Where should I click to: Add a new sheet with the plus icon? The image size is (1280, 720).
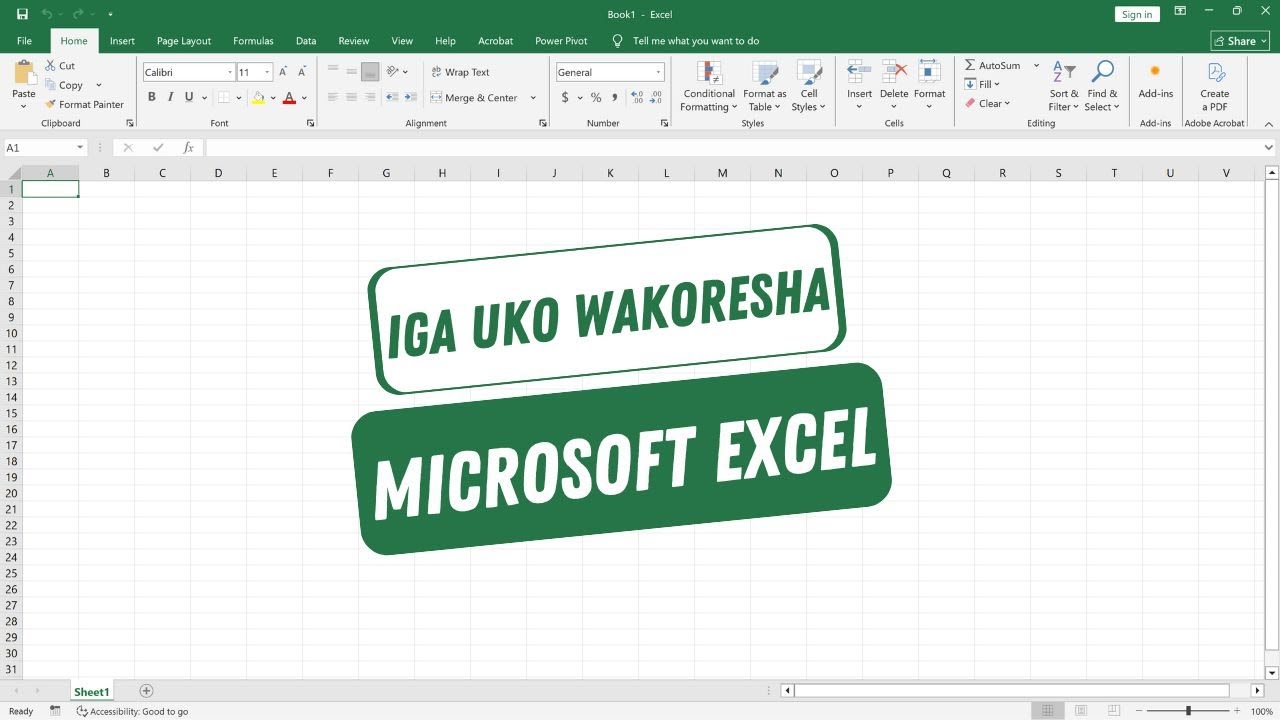tap(146, 691)
